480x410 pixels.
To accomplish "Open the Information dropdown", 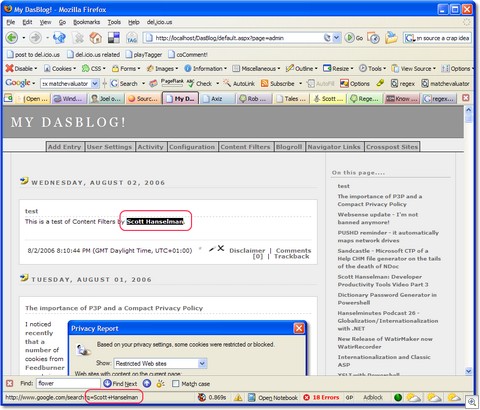I will pyautogui.click(x=205, y=69).
